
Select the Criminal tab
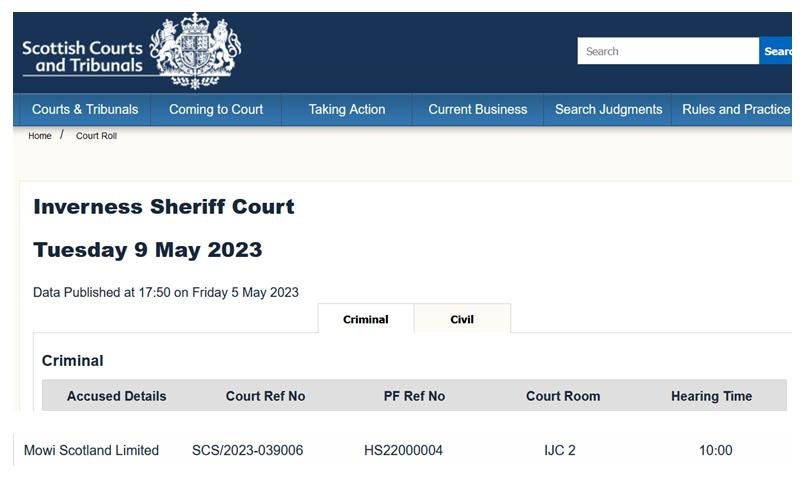tap(365, 320)
